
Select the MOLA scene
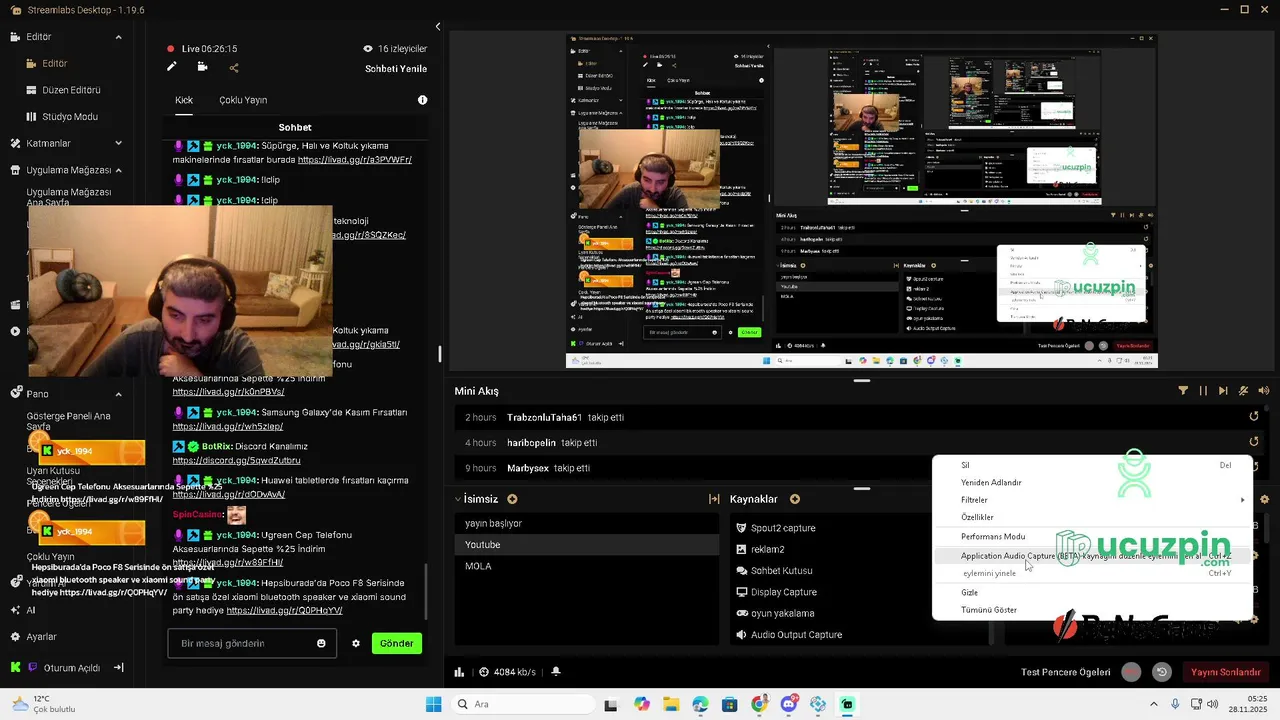587,566
